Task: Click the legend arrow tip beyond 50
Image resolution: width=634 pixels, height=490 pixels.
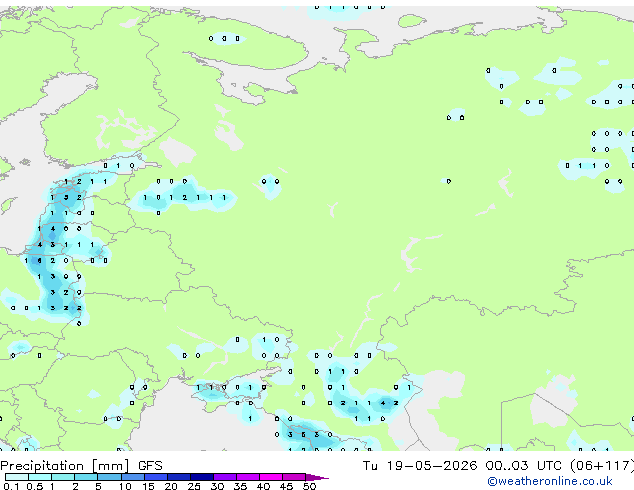Action: point(317,477)
